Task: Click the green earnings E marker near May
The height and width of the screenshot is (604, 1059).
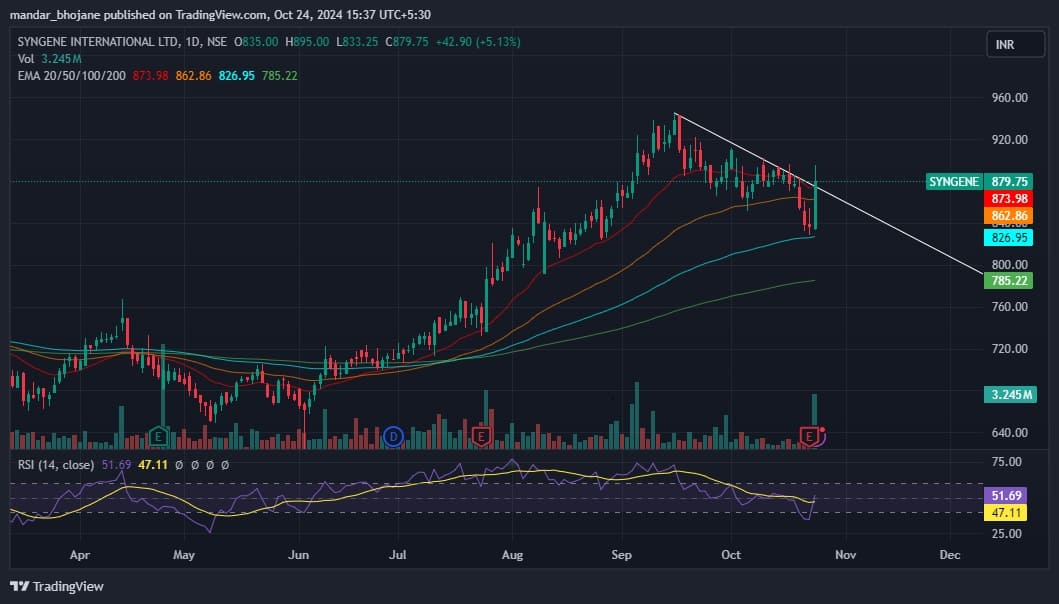Action: (158, 436)
